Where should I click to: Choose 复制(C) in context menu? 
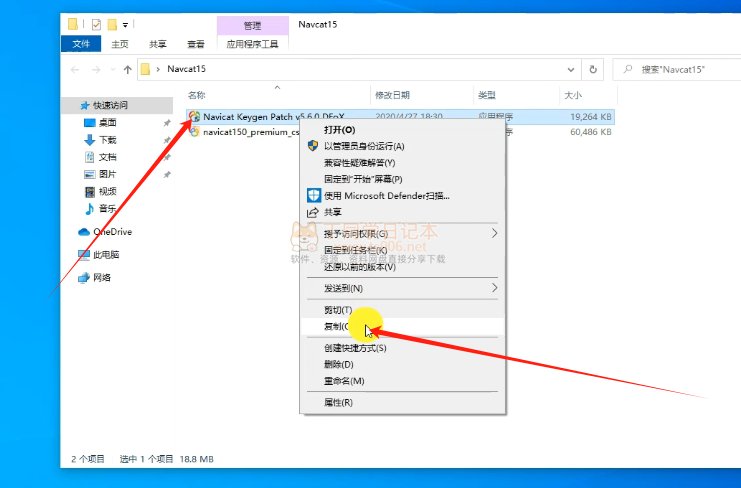pos(403,326)
